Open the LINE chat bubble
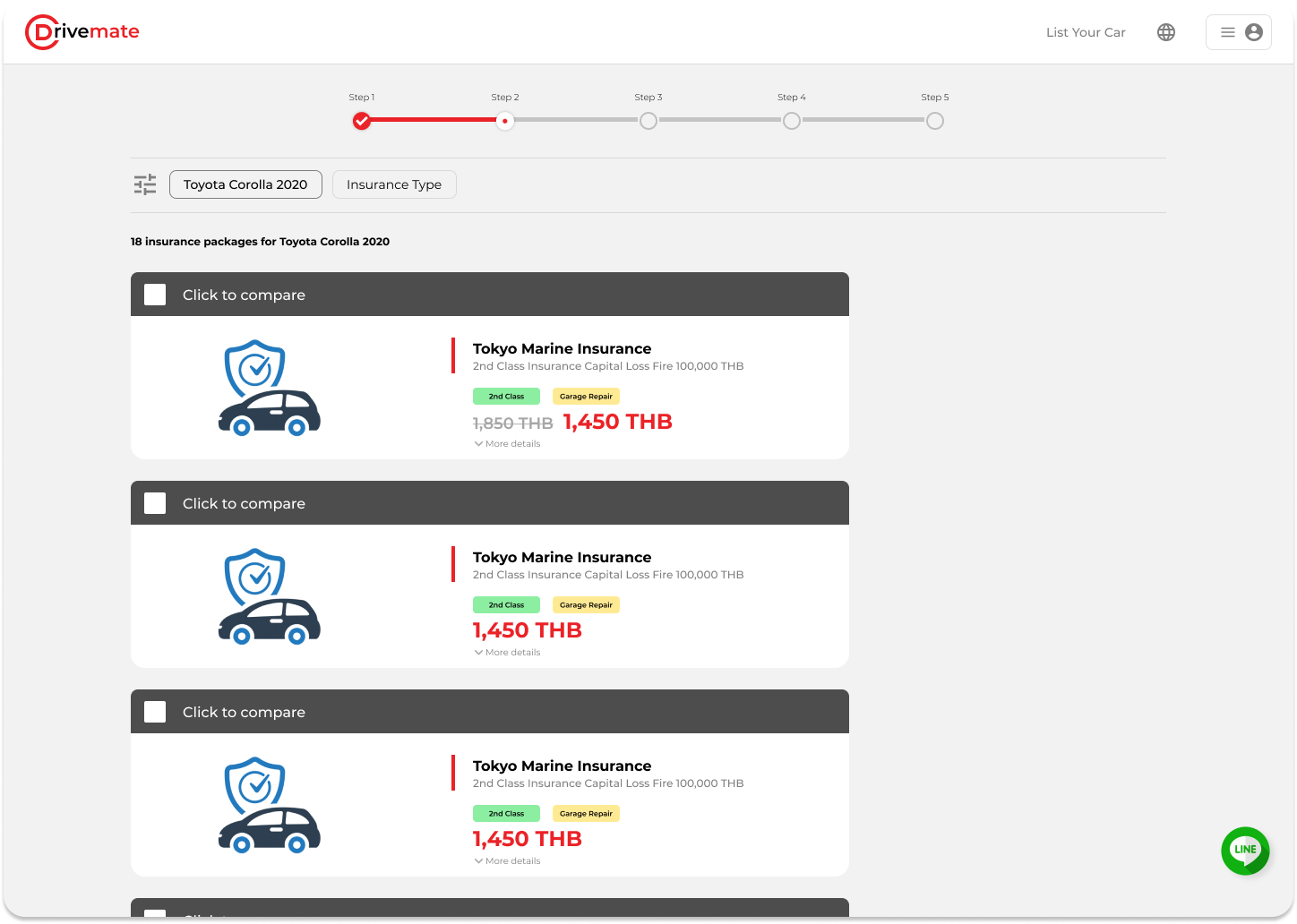The width and height of the screenshot is (1297, 924). (x=1245, y=851)
